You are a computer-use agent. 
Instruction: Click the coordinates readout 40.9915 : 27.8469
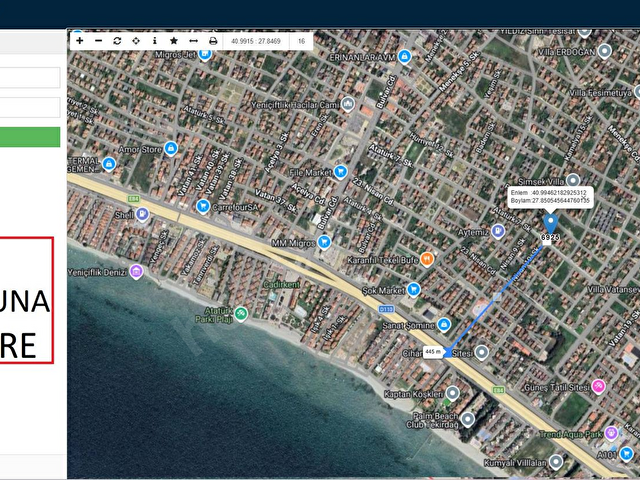(256, 41)
